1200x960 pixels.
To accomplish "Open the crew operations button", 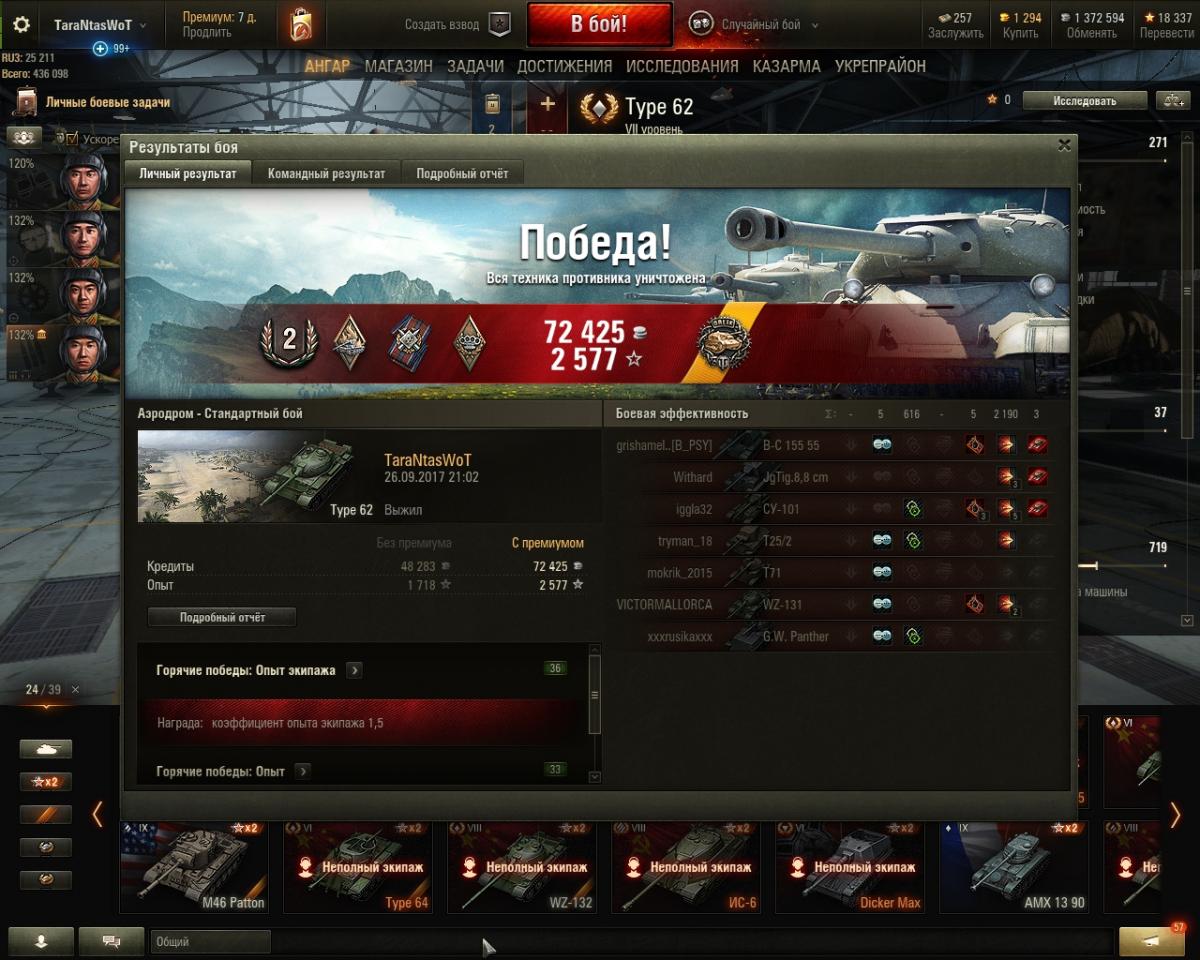I will pos(22,137).
